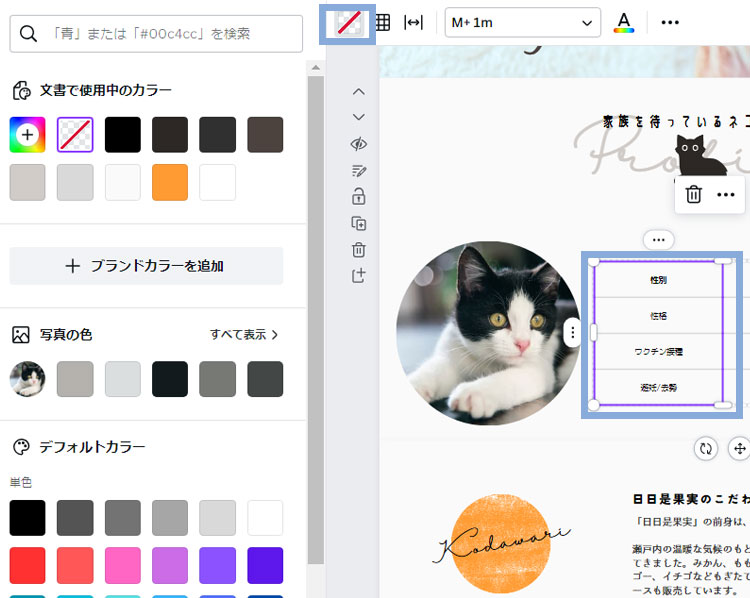750x598 pixels.
Task: Click in the color search field
Action: coord(156,33)
